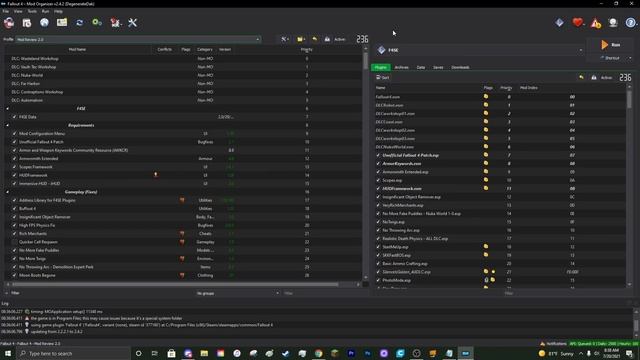Toggle the Moon Boots Begone checkbox
640x360 pixels.
pos(14,275)
